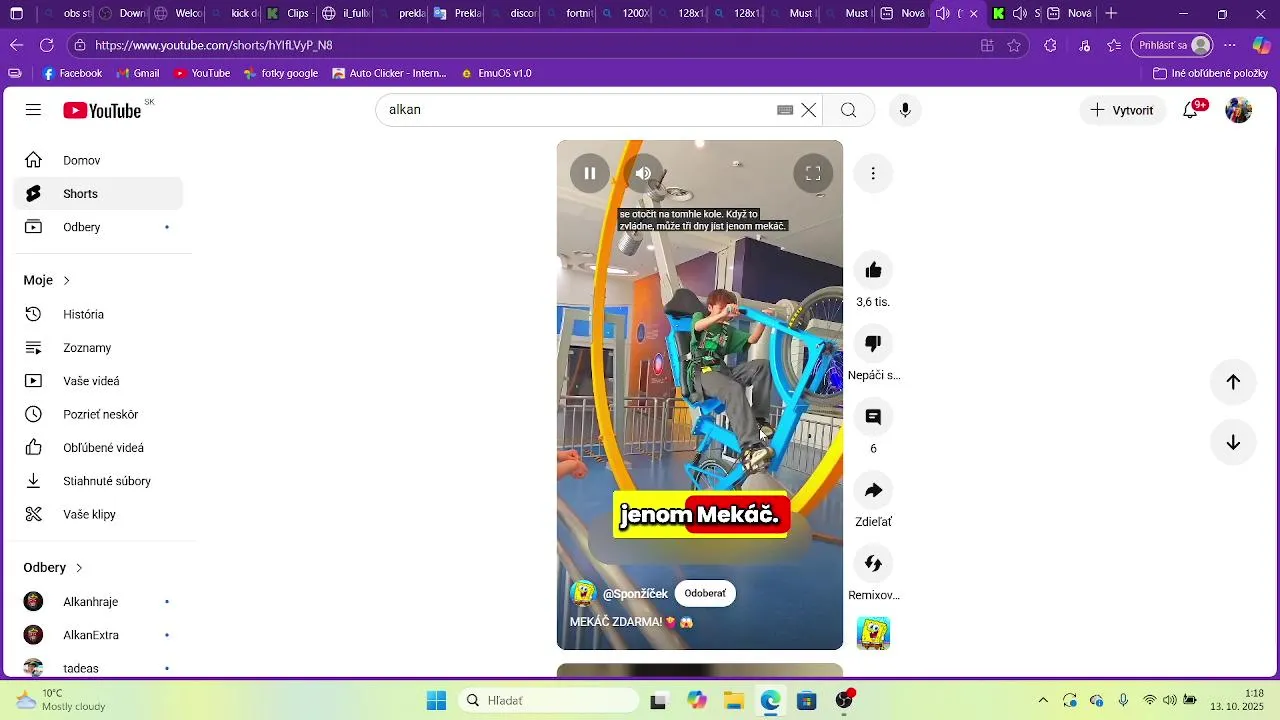This screenshot has width=1280, height=720.
Task: Go to previous Short with up arrow
Action: [1233, 382]
